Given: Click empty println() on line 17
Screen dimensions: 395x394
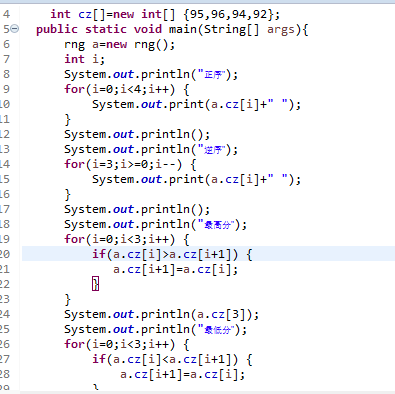Looking at the screenshot, I should coord(137,209).
